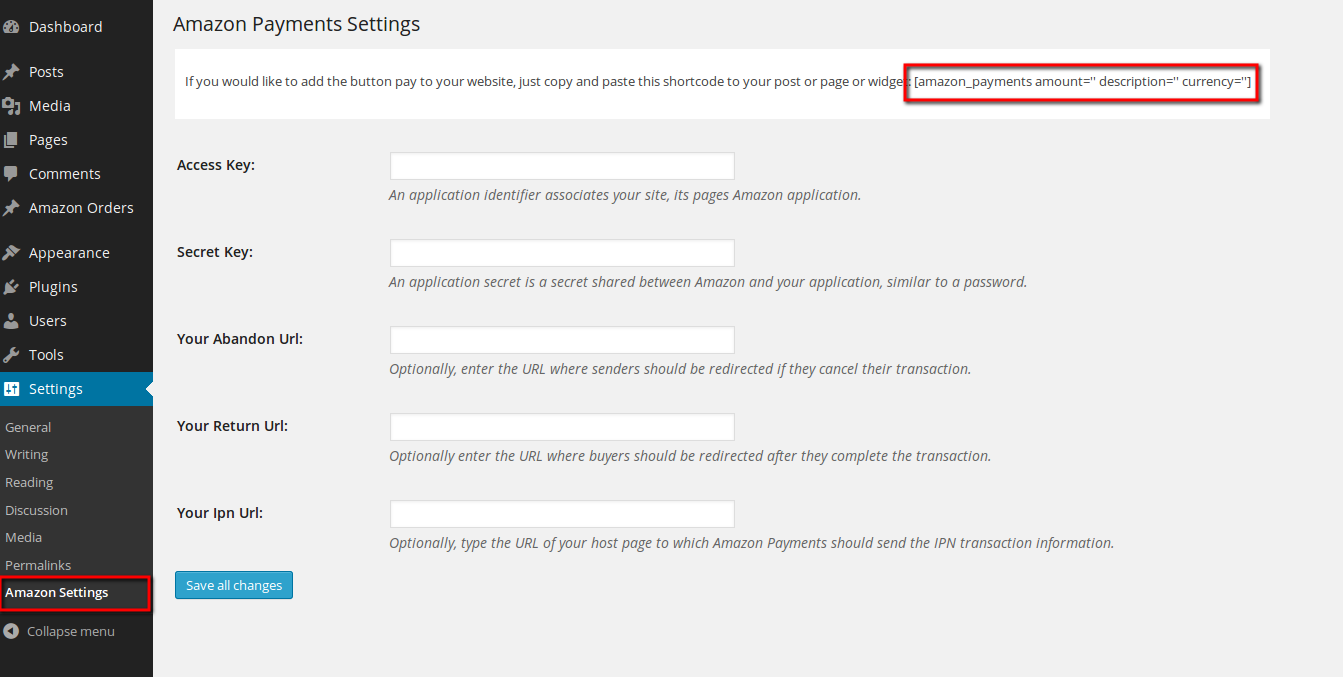Click the Dashboard gauge icon
The height and width of the screenshot is (677, 1343).
11,27
